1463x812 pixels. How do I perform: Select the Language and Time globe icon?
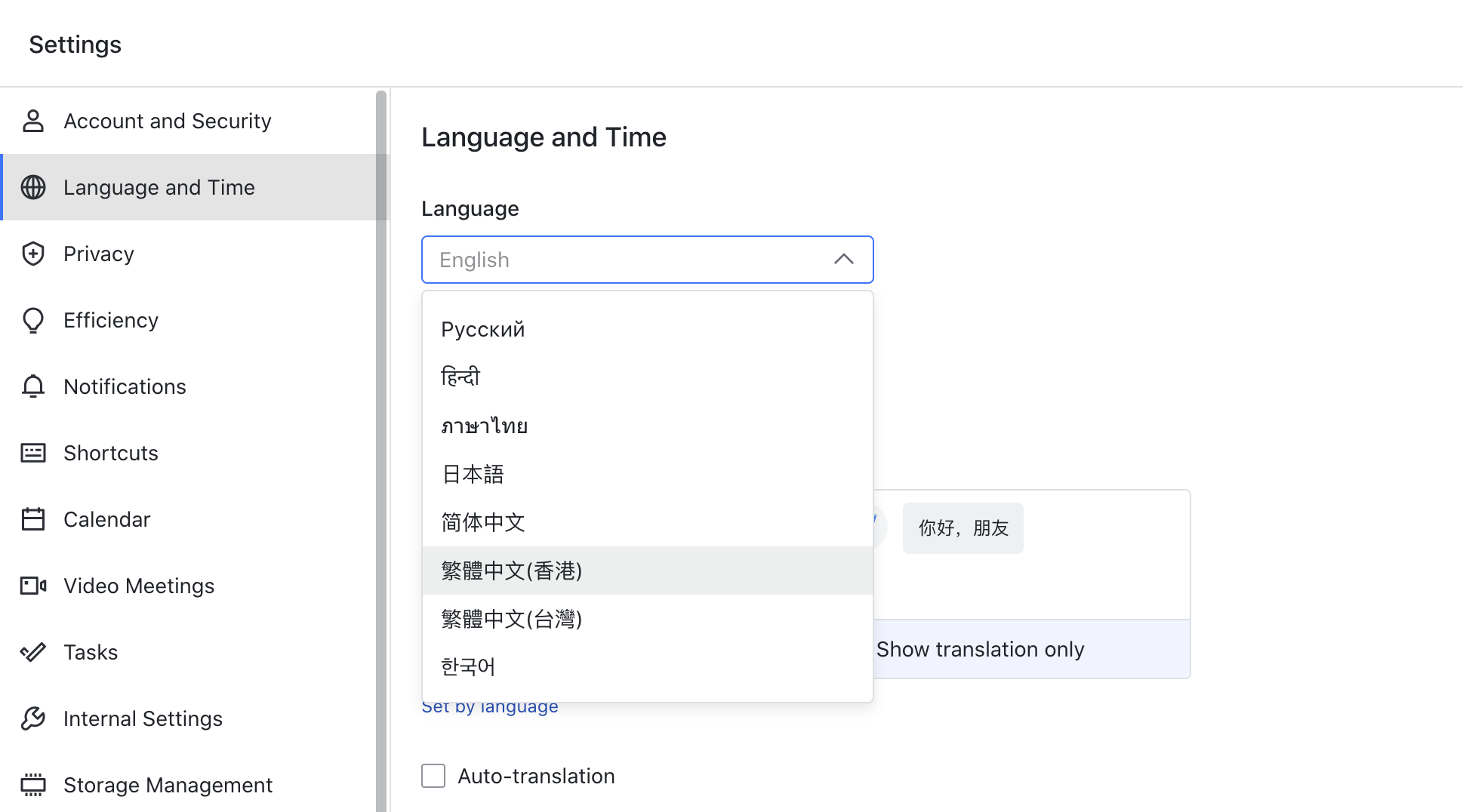tap(33, 187)
